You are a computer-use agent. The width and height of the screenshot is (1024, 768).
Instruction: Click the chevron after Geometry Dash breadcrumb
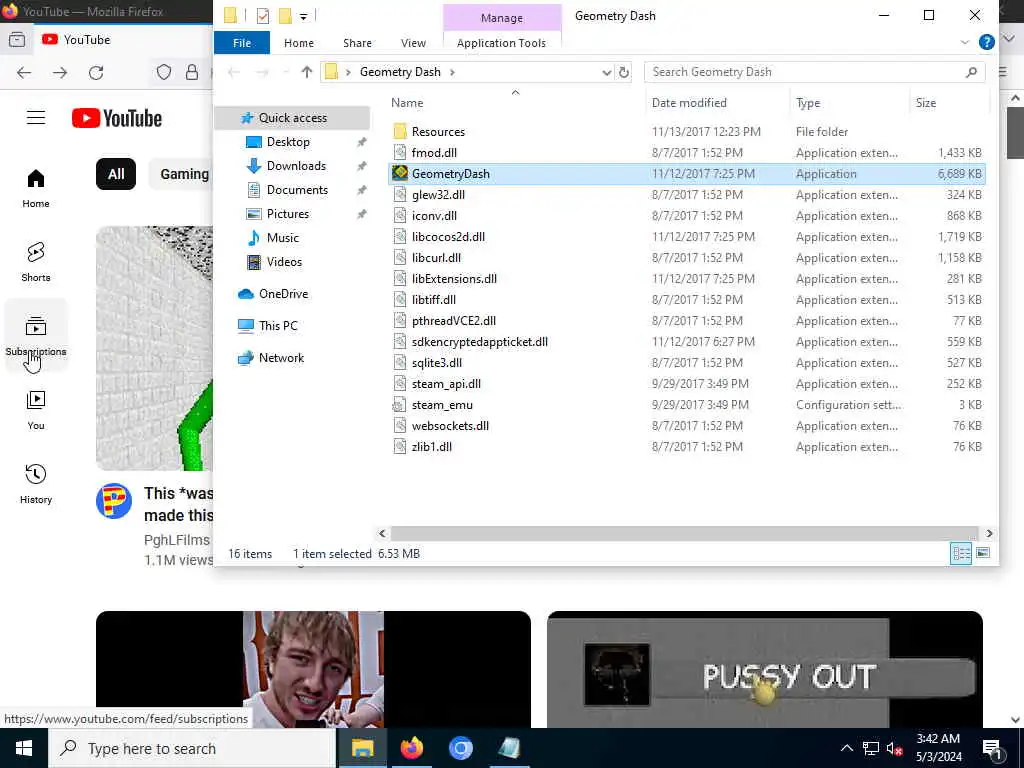pos(452,72)
